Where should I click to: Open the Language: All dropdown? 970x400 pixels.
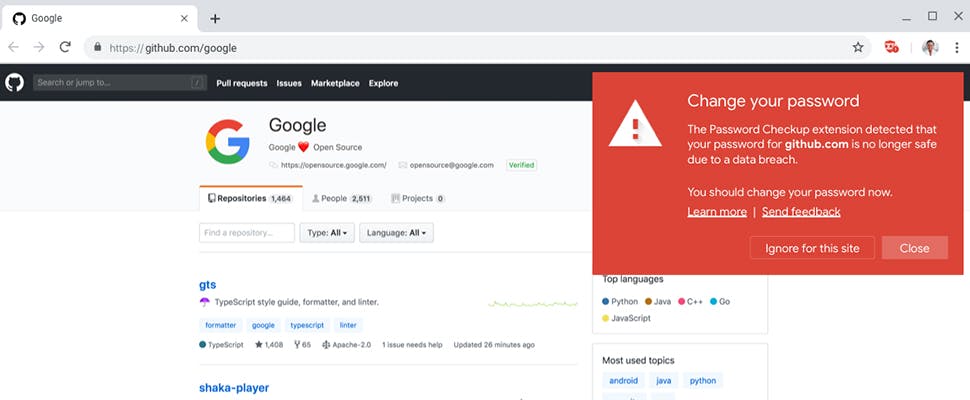point(397,233)
